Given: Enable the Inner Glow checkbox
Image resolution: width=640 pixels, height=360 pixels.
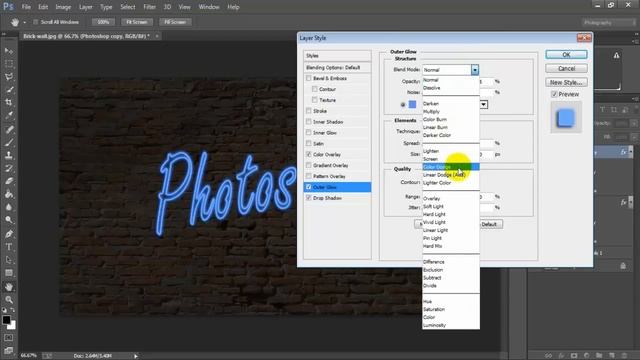Looking at the screenshot, I should coord(309,133).
